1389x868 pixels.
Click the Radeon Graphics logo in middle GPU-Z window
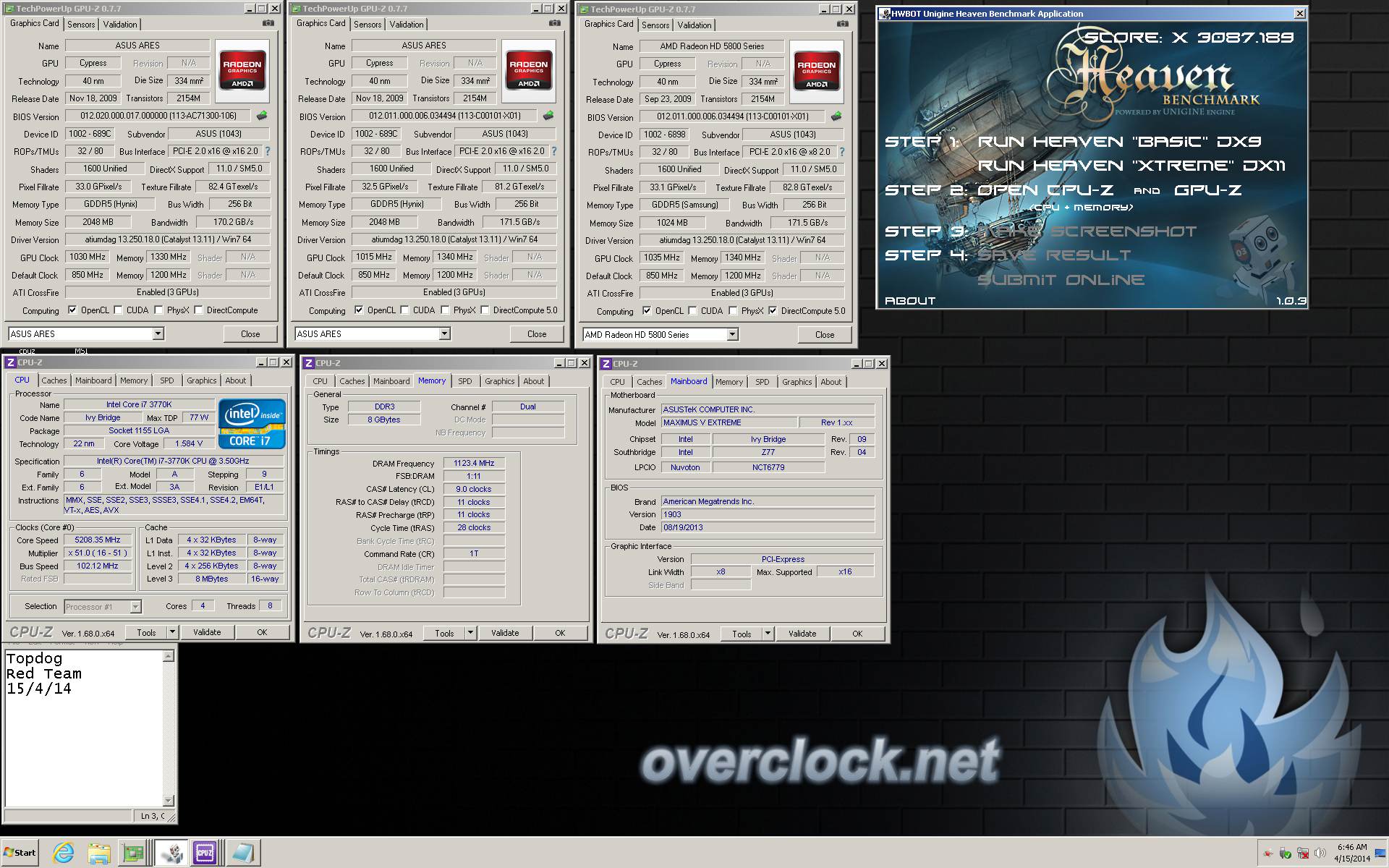tap(529, 70)
